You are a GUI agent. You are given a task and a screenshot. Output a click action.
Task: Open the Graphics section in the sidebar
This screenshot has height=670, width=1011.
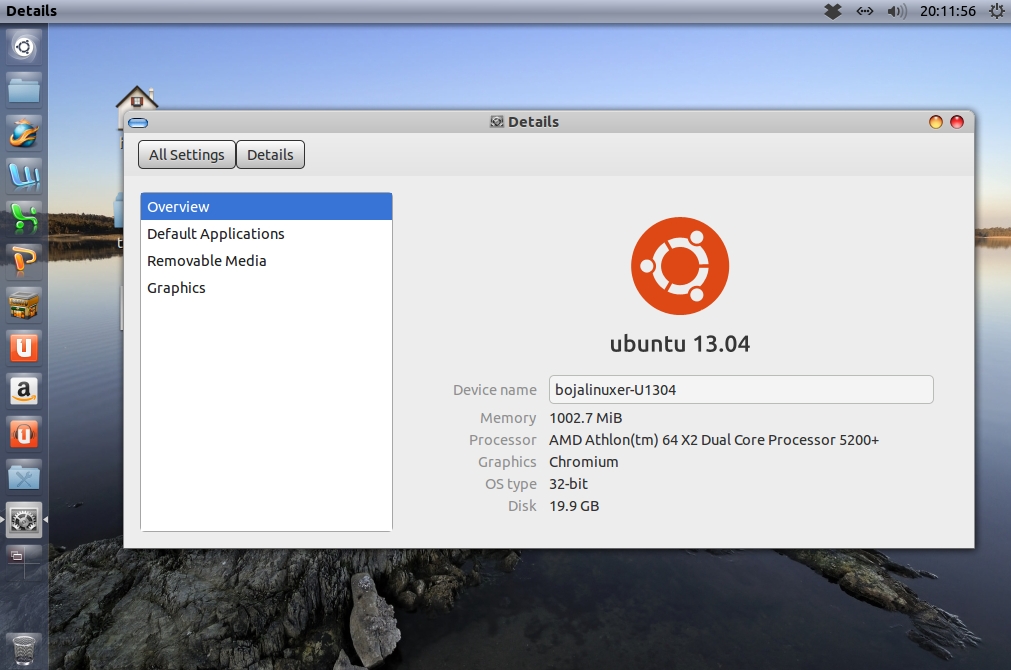point(176,287)
